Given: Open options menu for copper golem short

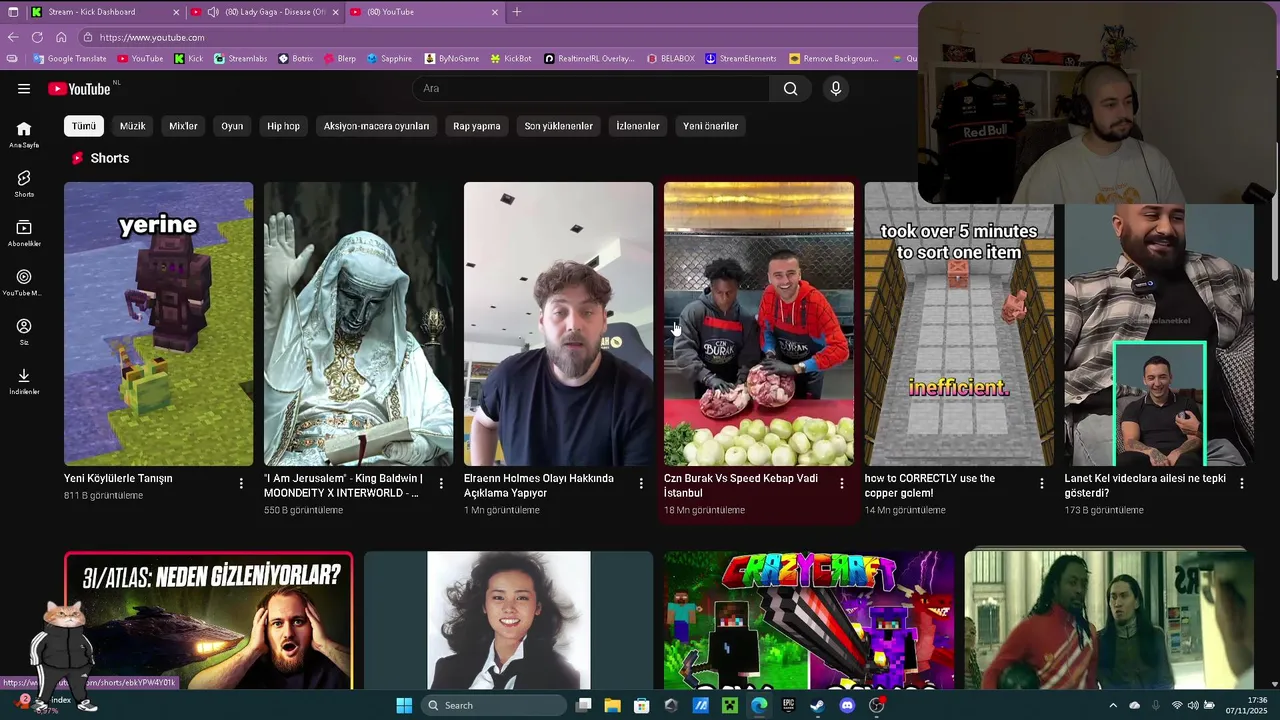Looking at the screenshot, I should [x=1041, y=484].
